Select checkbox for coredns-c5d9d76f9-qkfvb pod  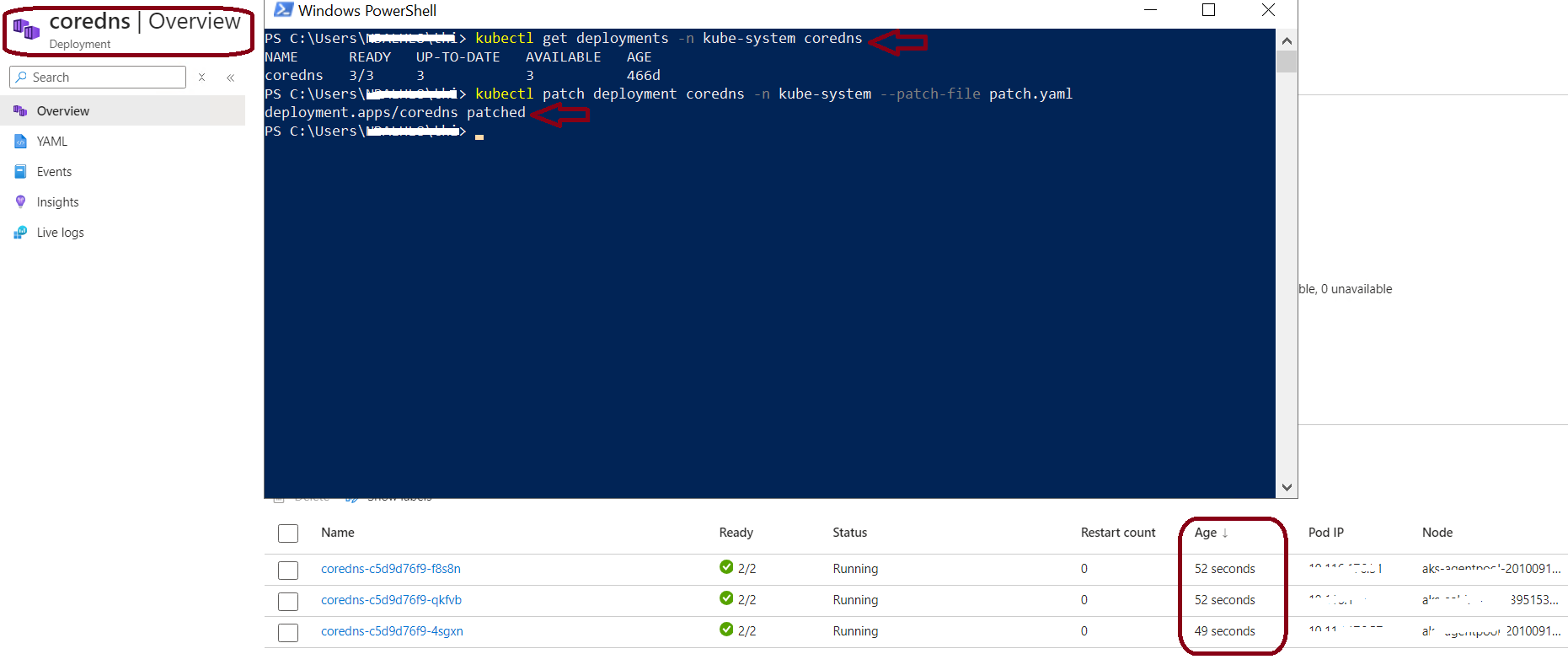coord(288,601)
